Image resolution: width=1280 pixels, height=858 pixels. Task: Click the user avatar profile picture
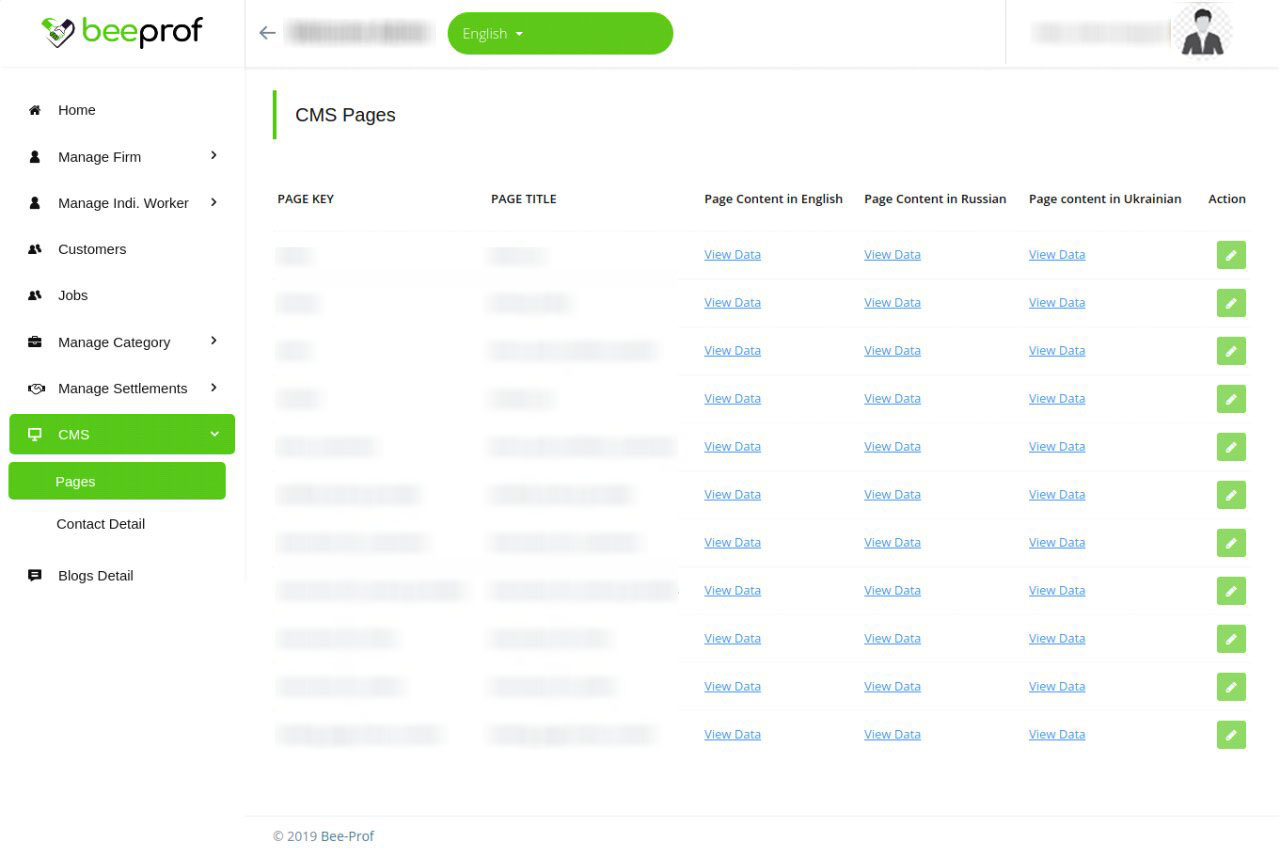pos(1201,33)
